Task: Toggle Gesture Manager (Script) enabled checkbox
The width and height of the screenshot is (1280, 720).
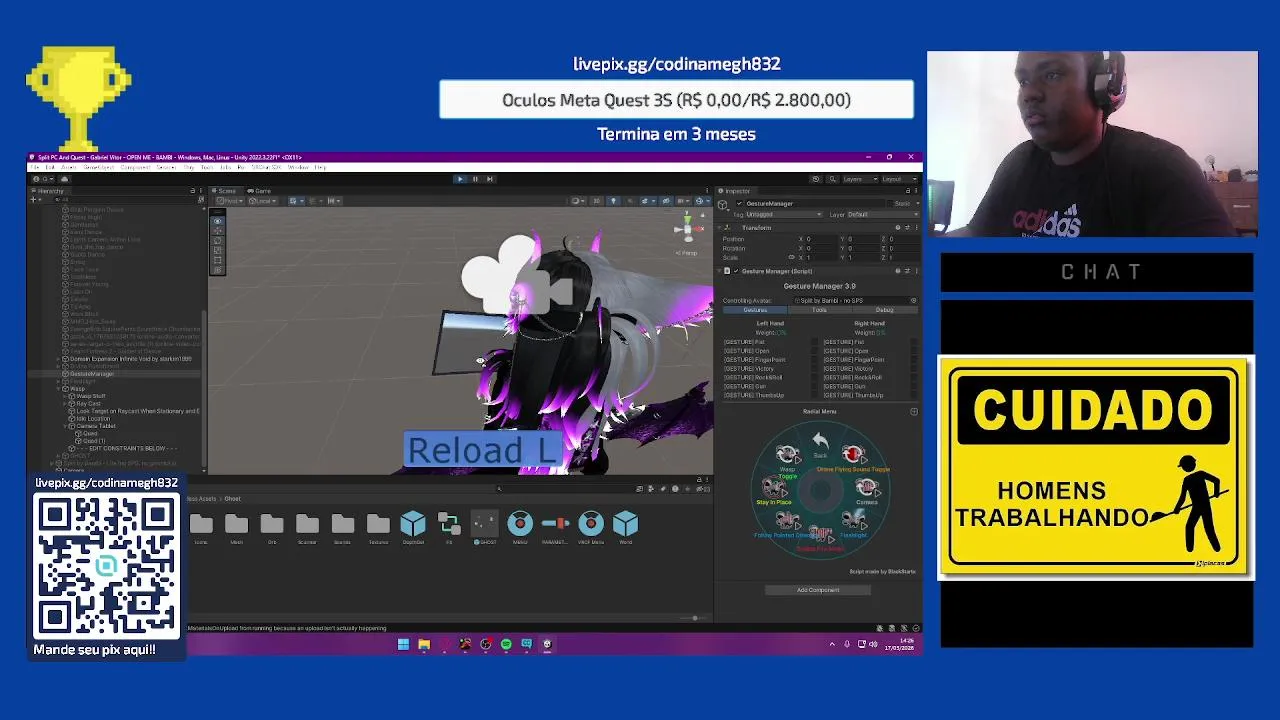Action: [736, 271]
